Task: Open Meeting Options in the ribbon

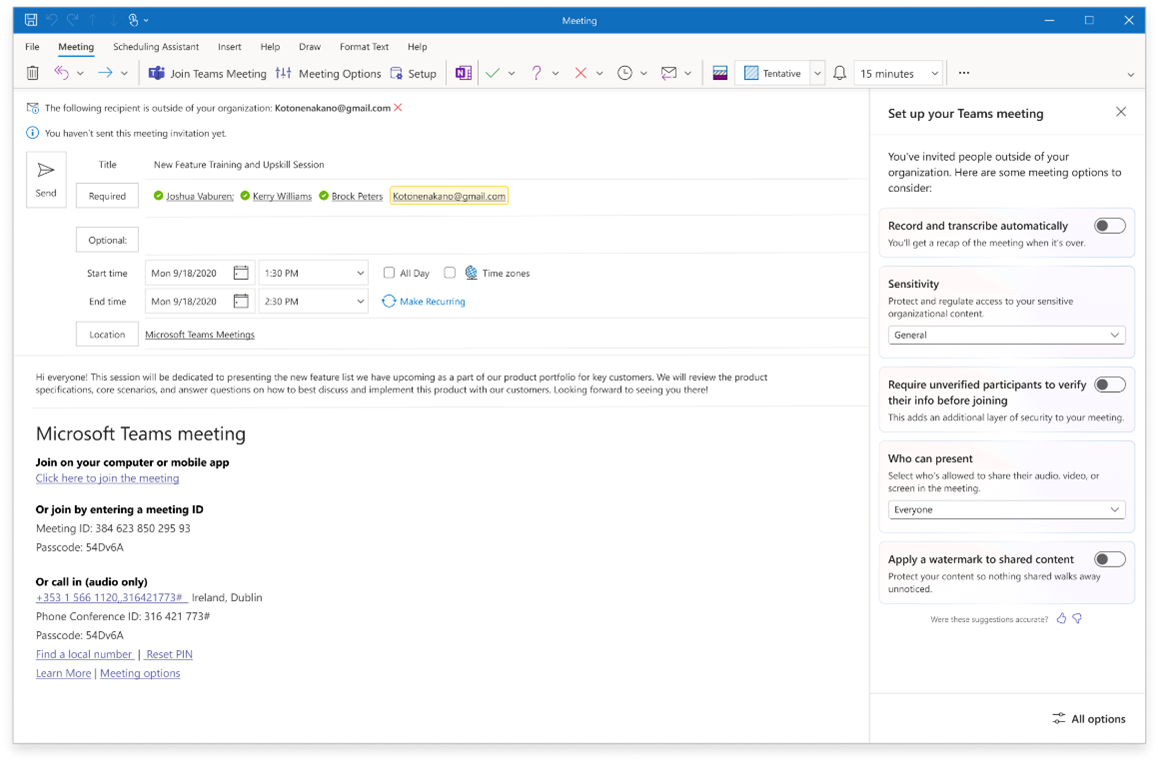Action: pos(328,73)
